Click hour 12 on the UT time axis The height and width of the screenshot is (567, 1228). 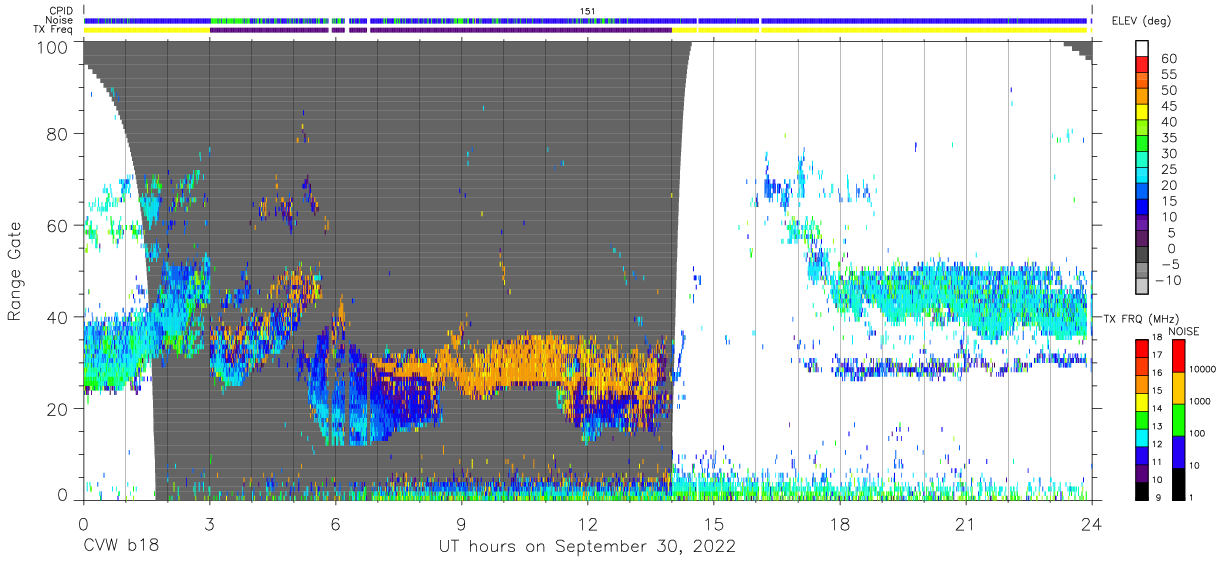pyautogui.click(x=587, y=524)
